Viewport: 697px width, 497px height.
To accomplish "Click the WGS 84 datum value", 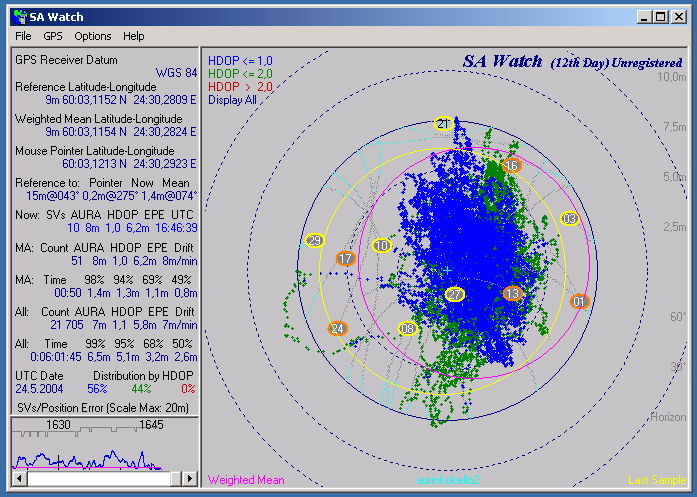I will [176, 73].
